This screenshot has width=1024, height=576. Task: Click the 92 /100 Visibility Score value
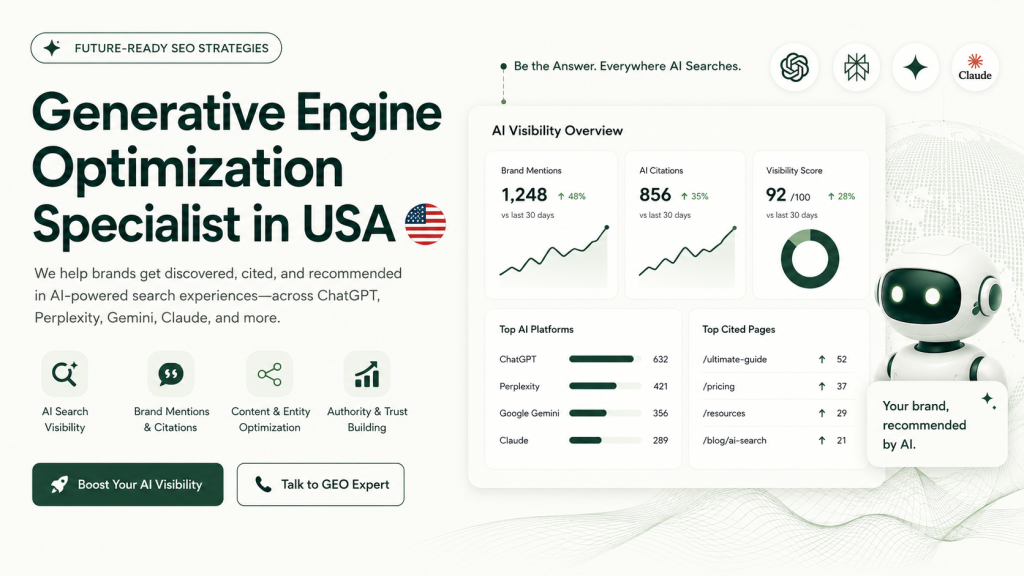(788, 195)
